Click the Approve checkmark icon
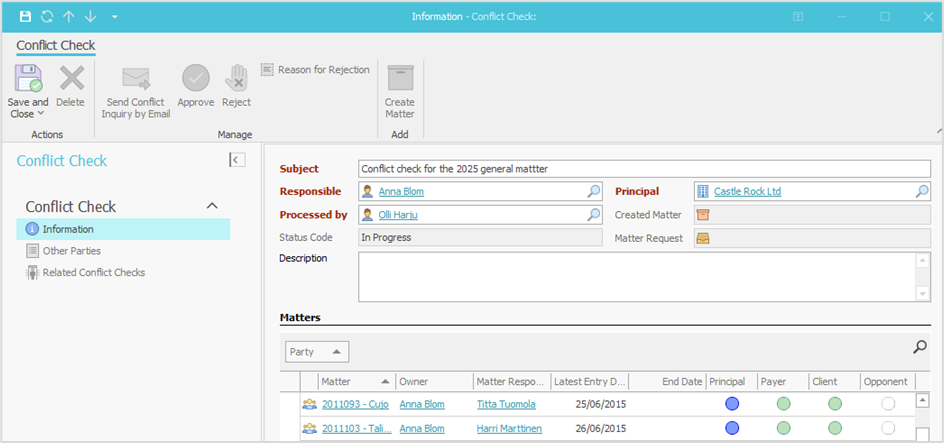Image resolution: width=944 pixels, height=443 pixels. [x=195, y=79]
